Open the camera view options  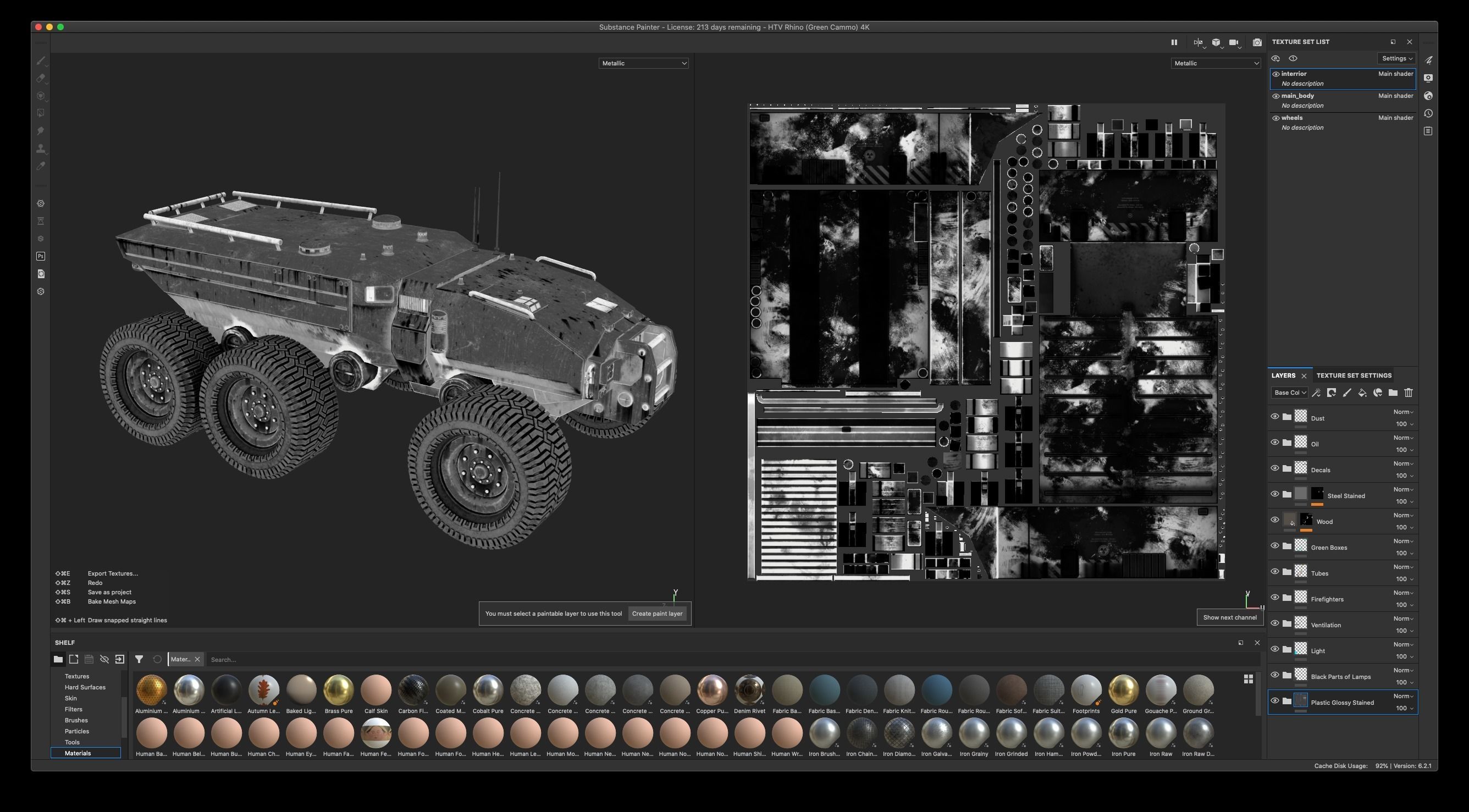click(x=1234, y=42)
